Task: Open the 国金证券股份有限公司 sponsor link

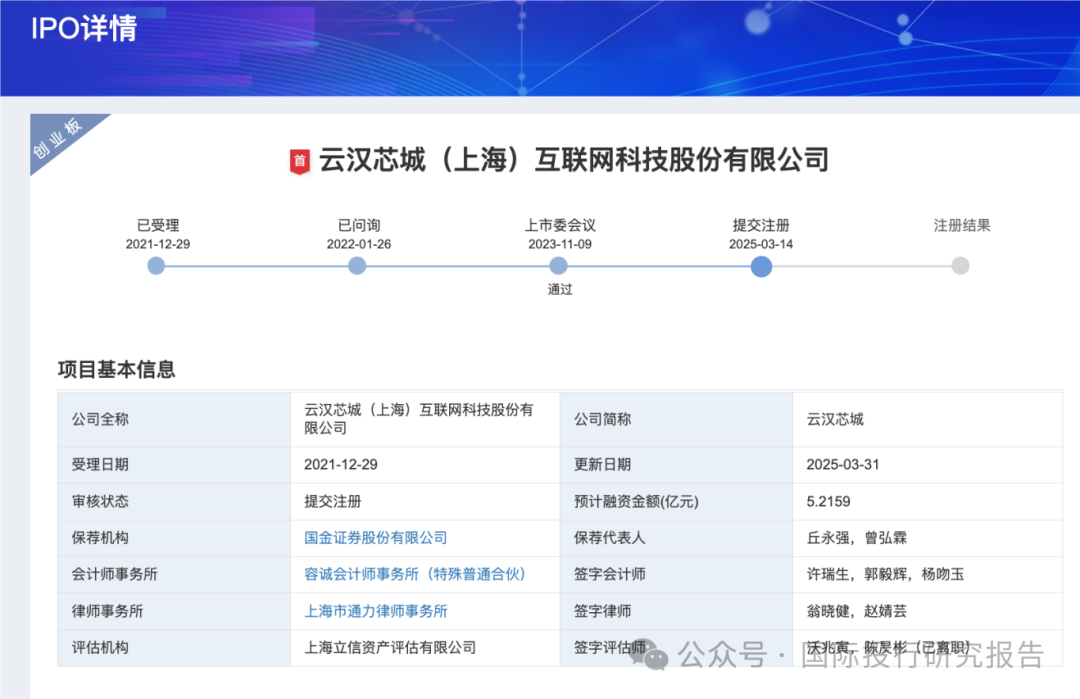Action: point(375,538)
